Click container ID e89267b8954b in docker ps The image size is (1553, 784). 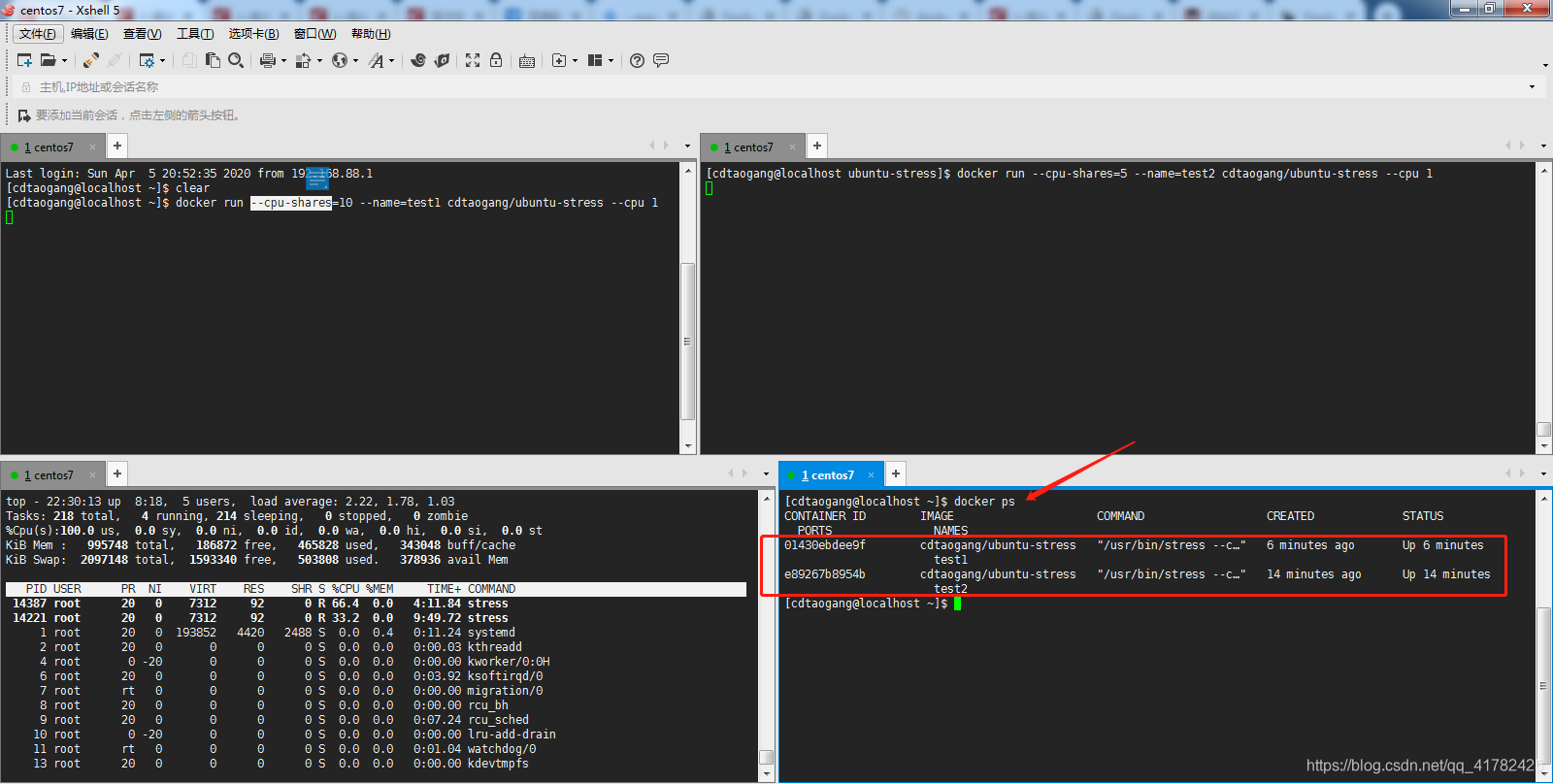(825, 574)
